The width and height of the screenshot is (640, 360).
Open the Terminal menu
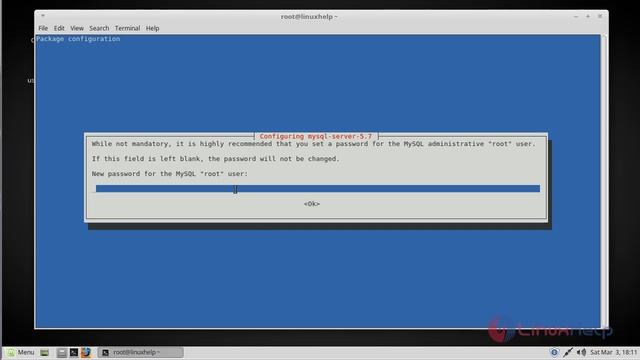(x=127, y=28)
